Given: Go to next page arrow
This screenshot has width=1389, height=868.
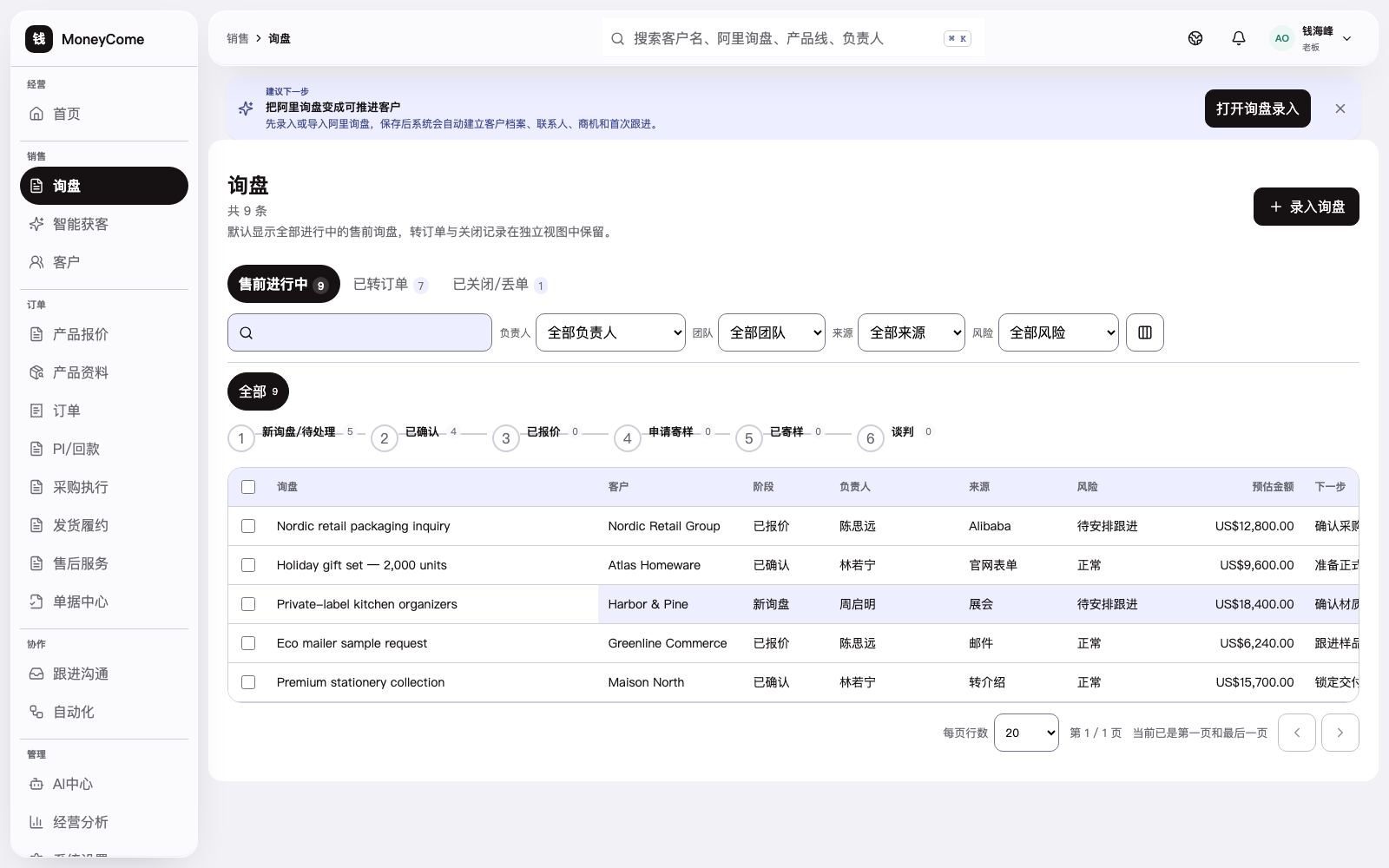Looking at the screenshot, I should 1340,733.
